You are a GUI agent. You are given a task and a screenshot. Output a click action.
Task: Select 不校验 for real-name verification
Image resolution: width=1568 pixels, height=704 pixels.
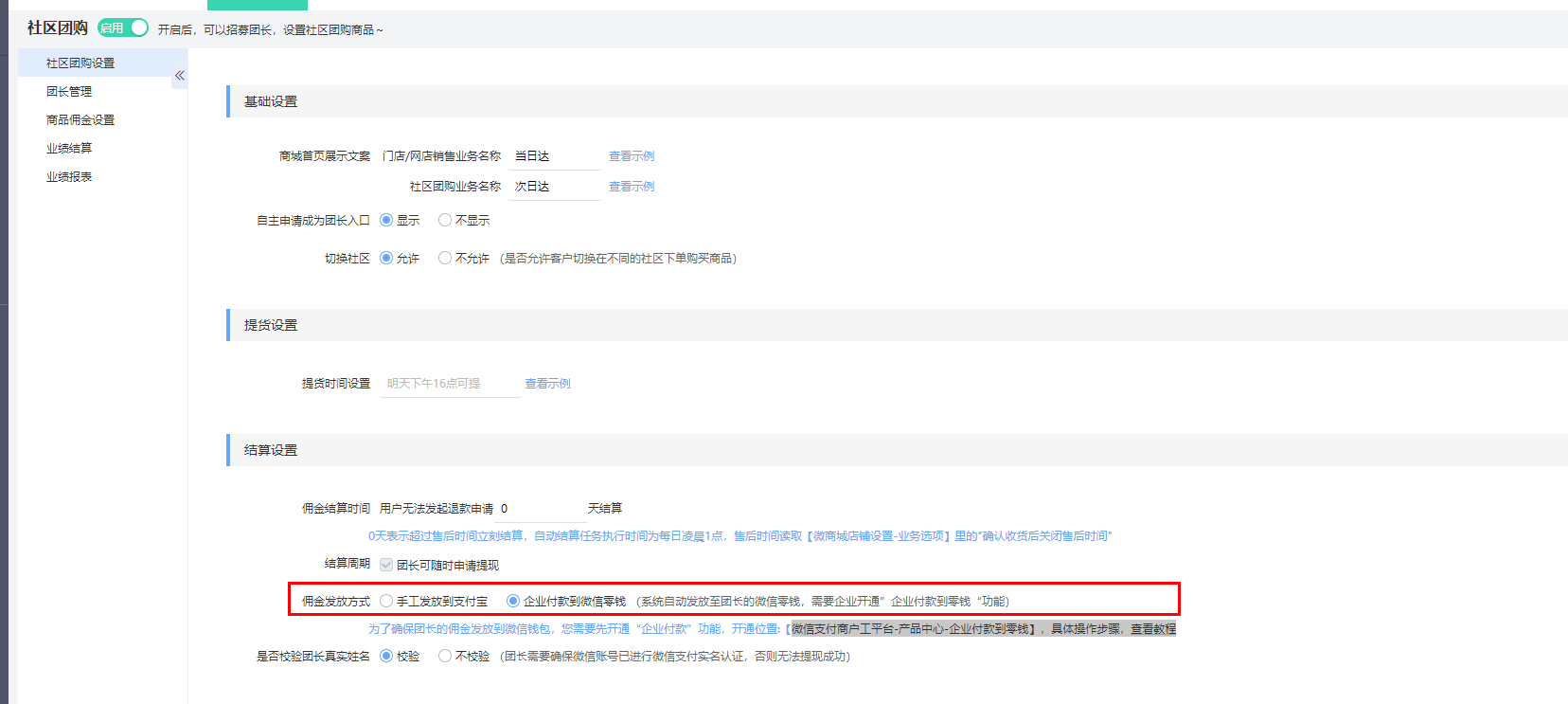pyautogui.click(x=445, y=657)
